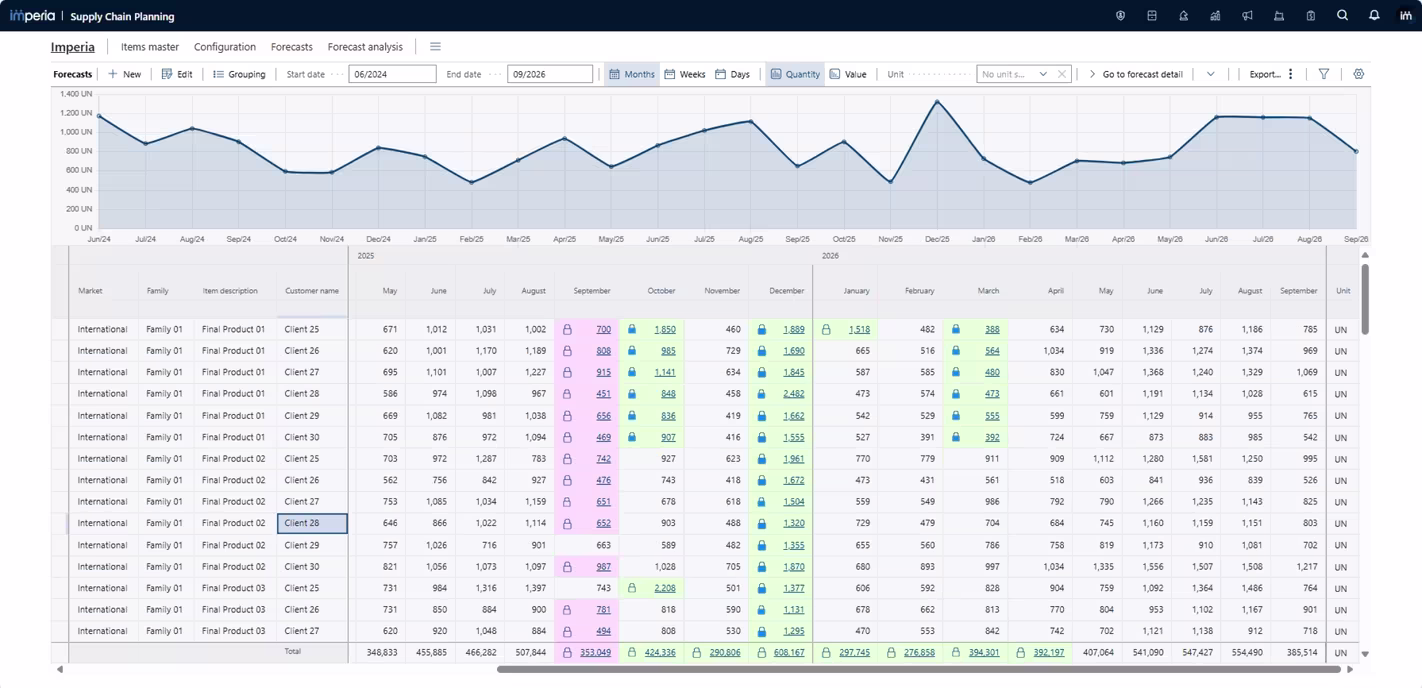Screen dimensions: 1422x688
Task: Click the horizontal scrollbar under the table
Action: (918, 669)
